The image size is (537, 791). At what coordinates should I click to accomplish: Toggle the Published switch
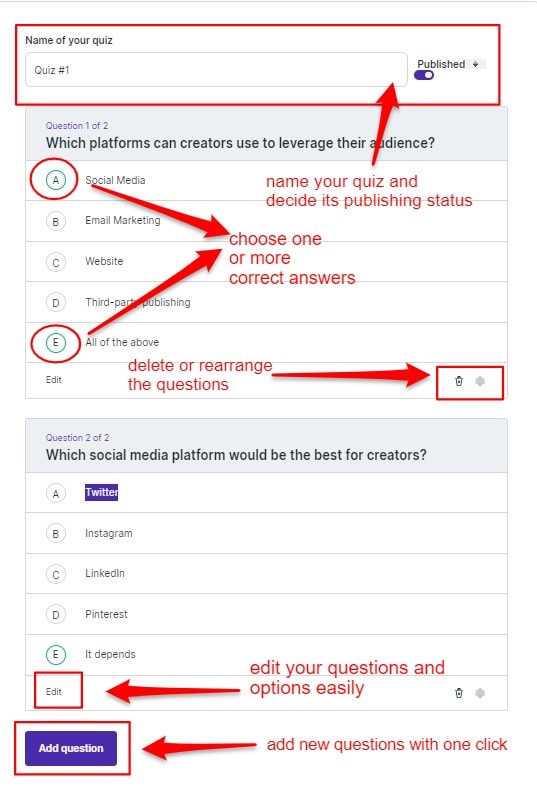point(424,75)
